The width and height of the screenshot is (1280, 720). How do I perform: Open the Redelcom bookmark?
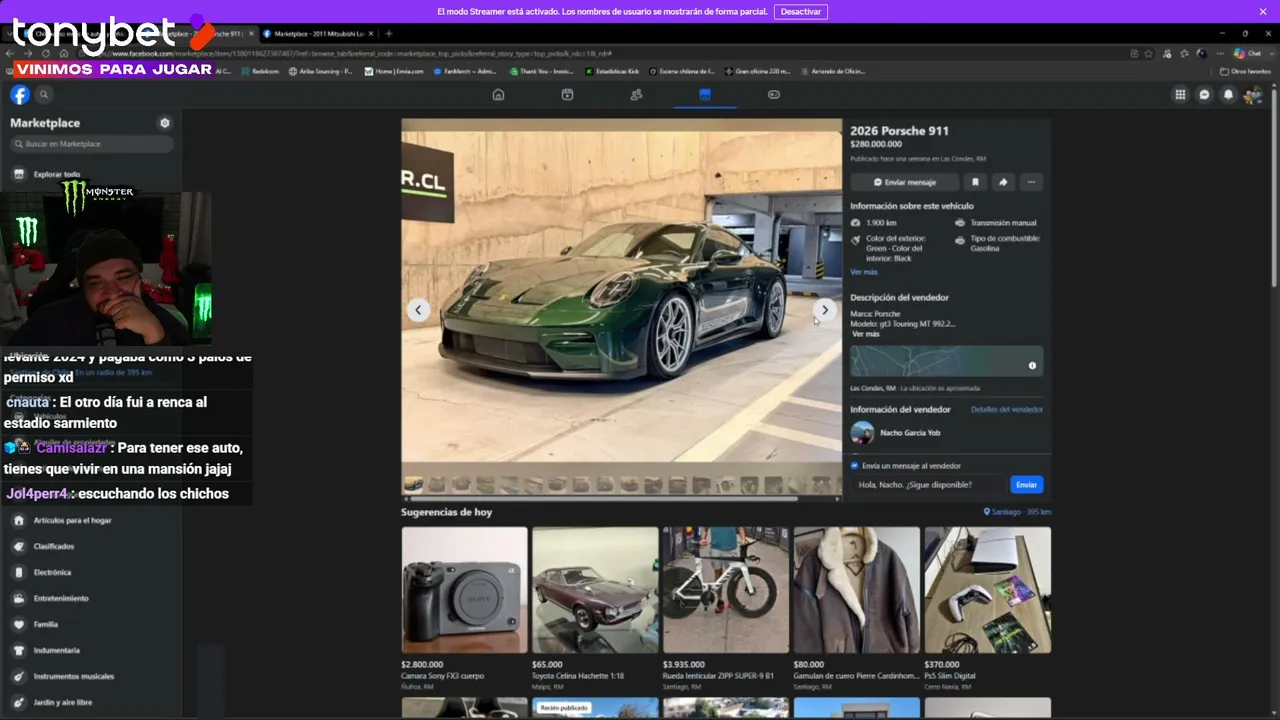260,71
